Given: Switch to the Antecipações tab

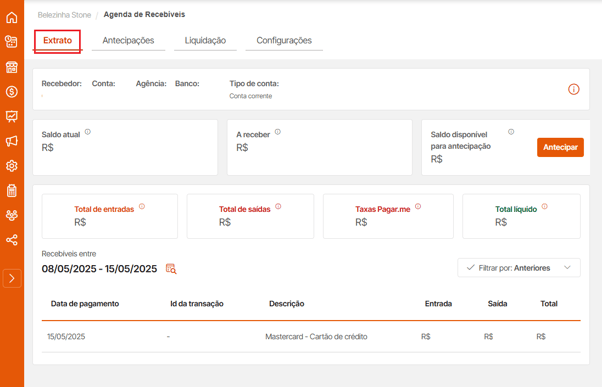Looking at the screenshot, I should [x=128, y=41].
